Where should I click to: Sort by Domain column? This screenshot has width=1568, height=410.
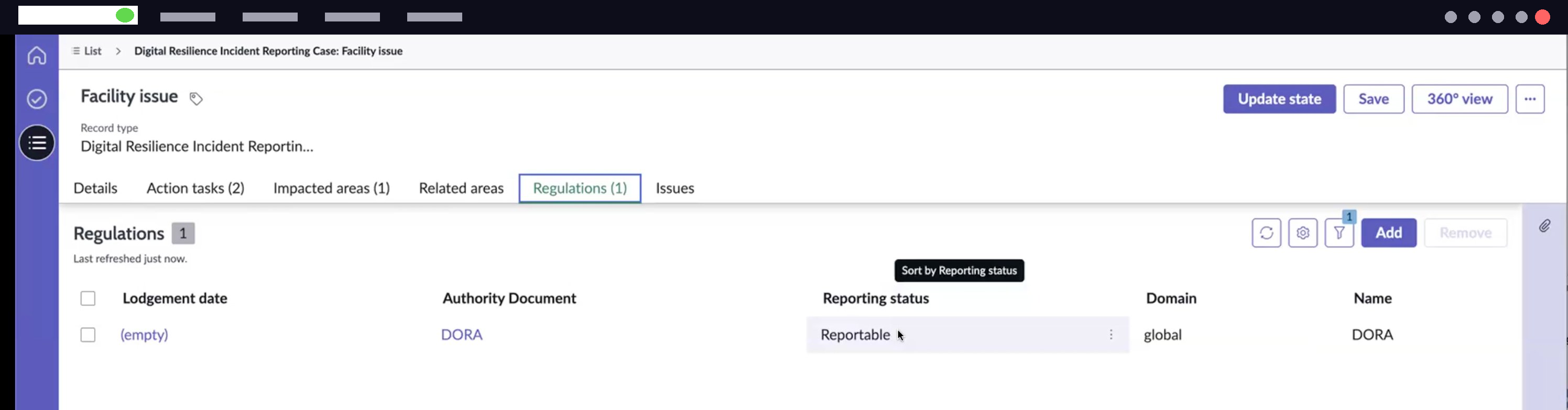pos(1171,298)
